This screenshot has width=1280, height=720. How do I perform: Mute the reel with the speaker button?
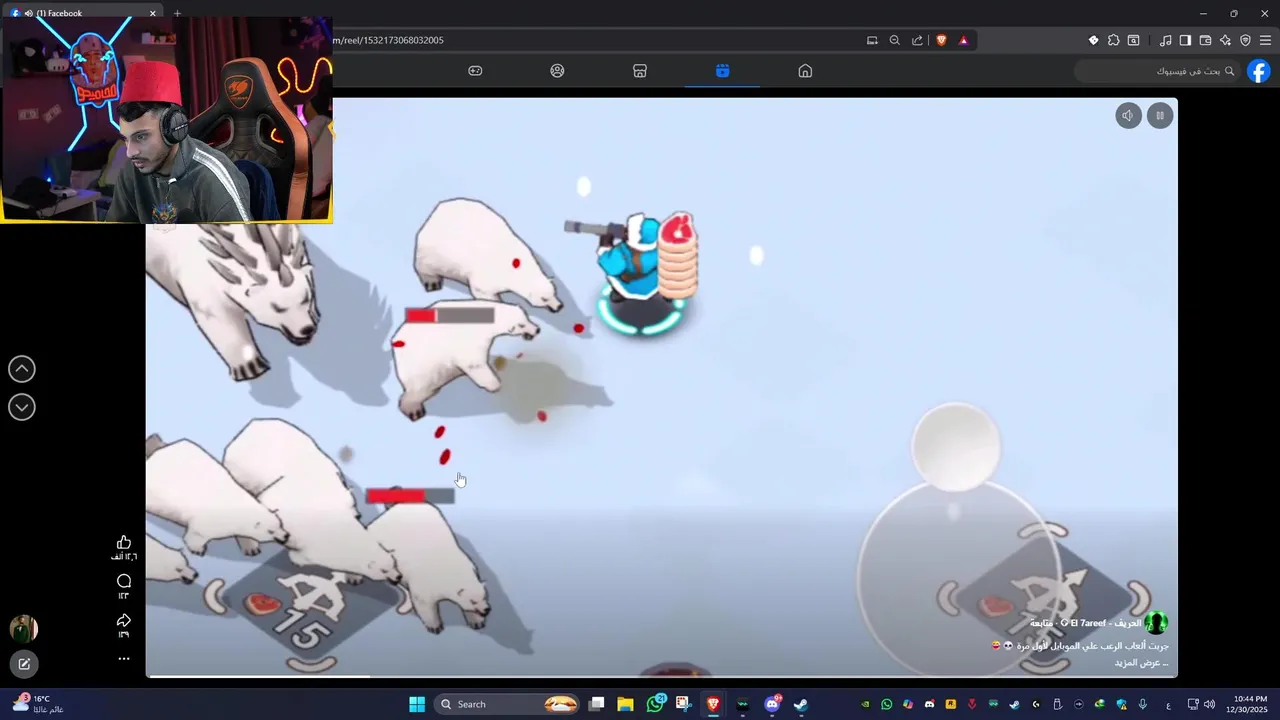[x=1128, y=115]
